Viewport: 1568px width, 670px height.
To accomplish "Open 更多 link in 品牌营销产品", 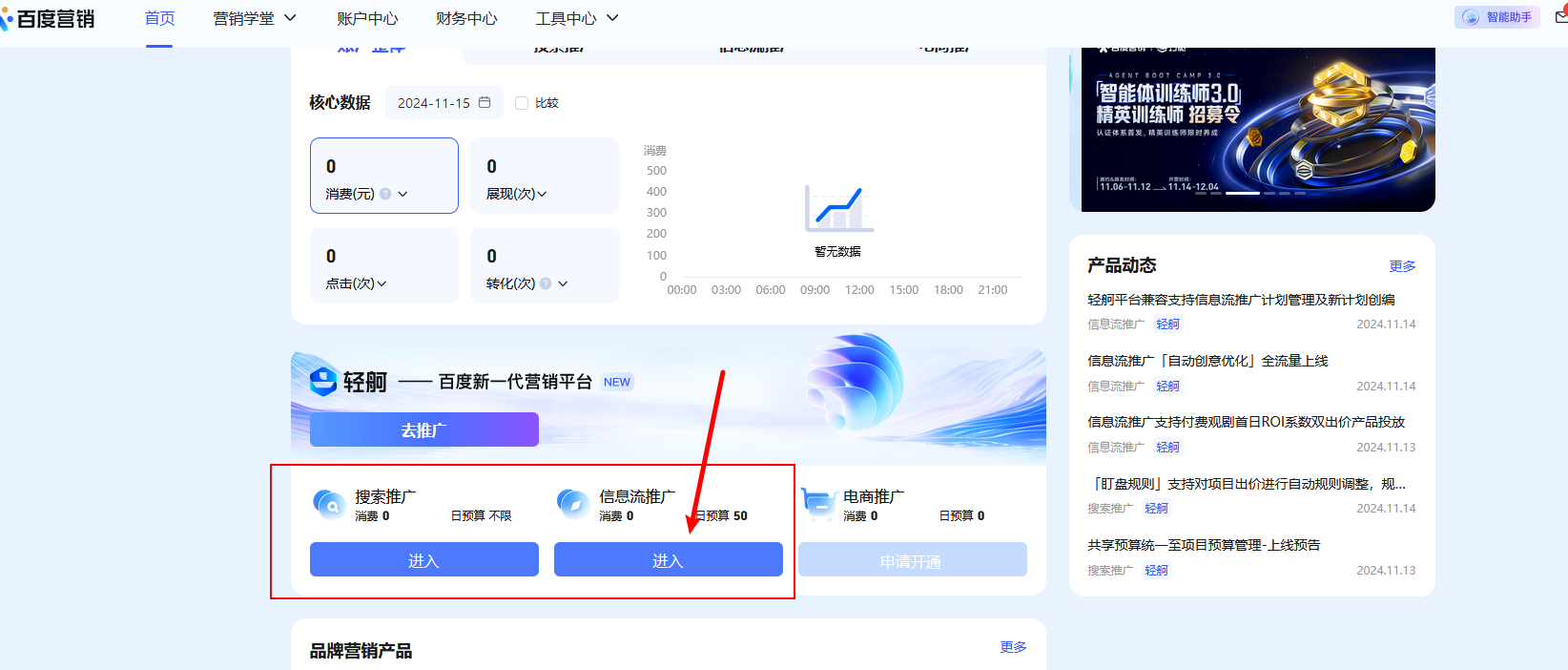I will 1013,647.
